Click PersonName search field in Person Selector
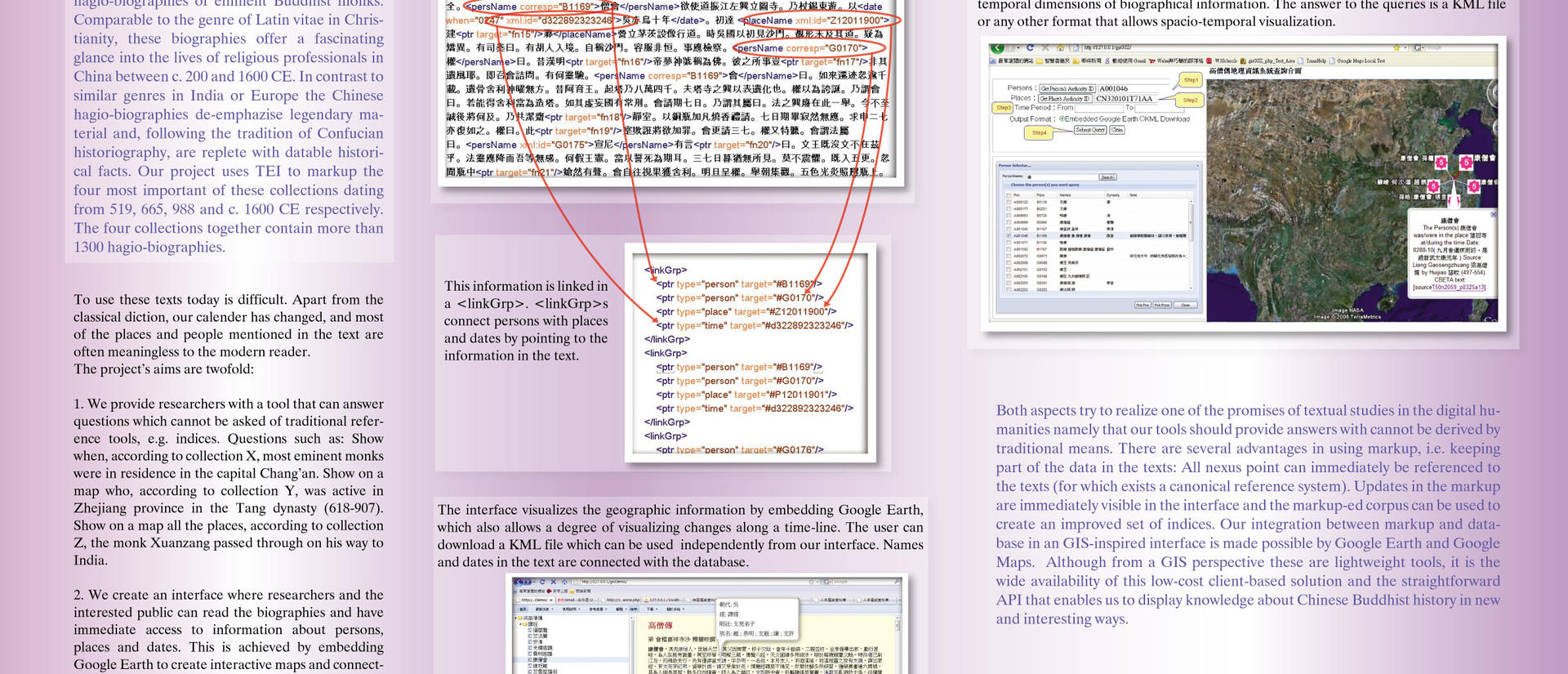1568x674 pixels. (x=1062, y=176)
